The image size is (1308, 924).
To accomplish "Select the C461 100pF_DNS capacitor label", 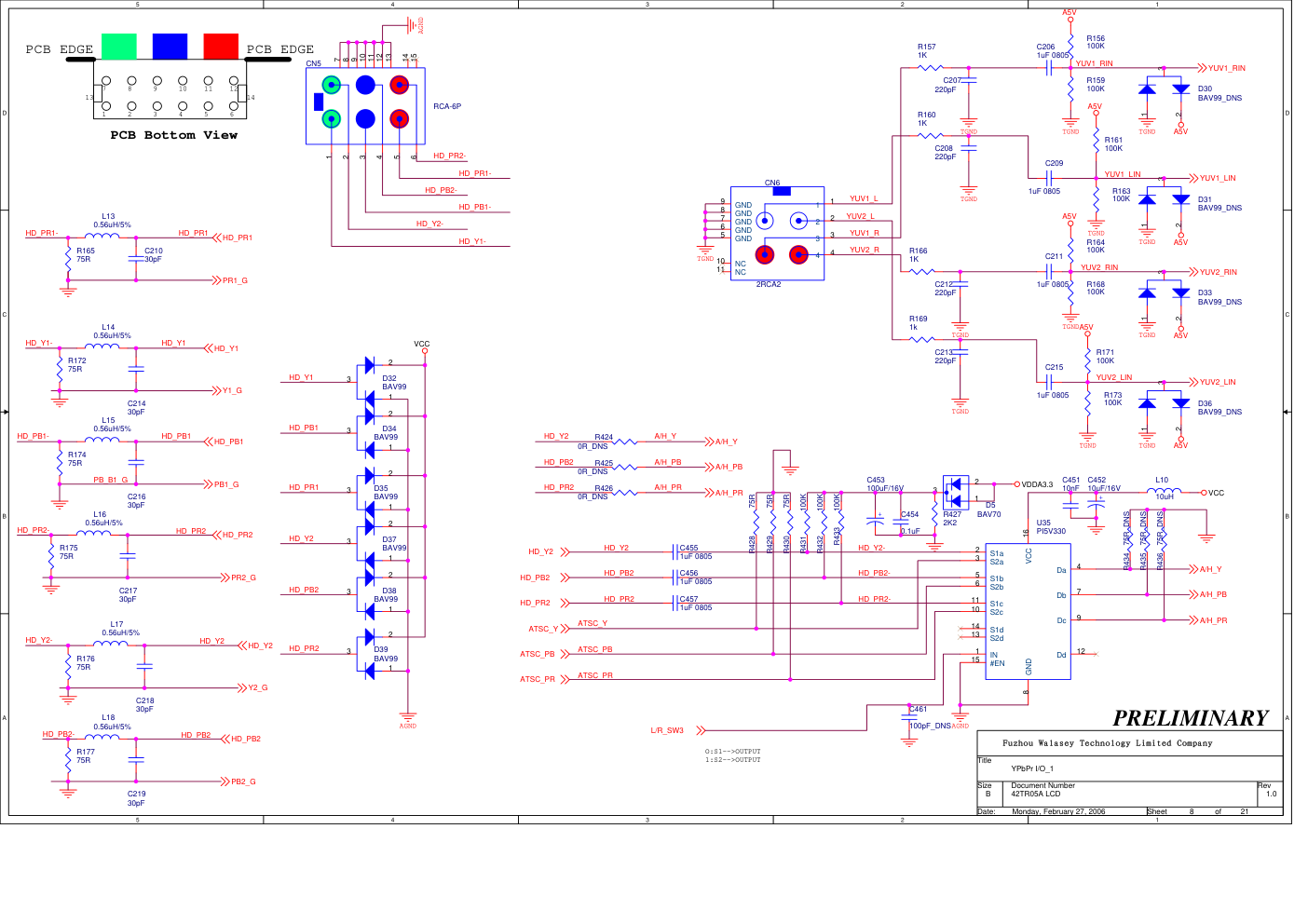I will point(929,717).
